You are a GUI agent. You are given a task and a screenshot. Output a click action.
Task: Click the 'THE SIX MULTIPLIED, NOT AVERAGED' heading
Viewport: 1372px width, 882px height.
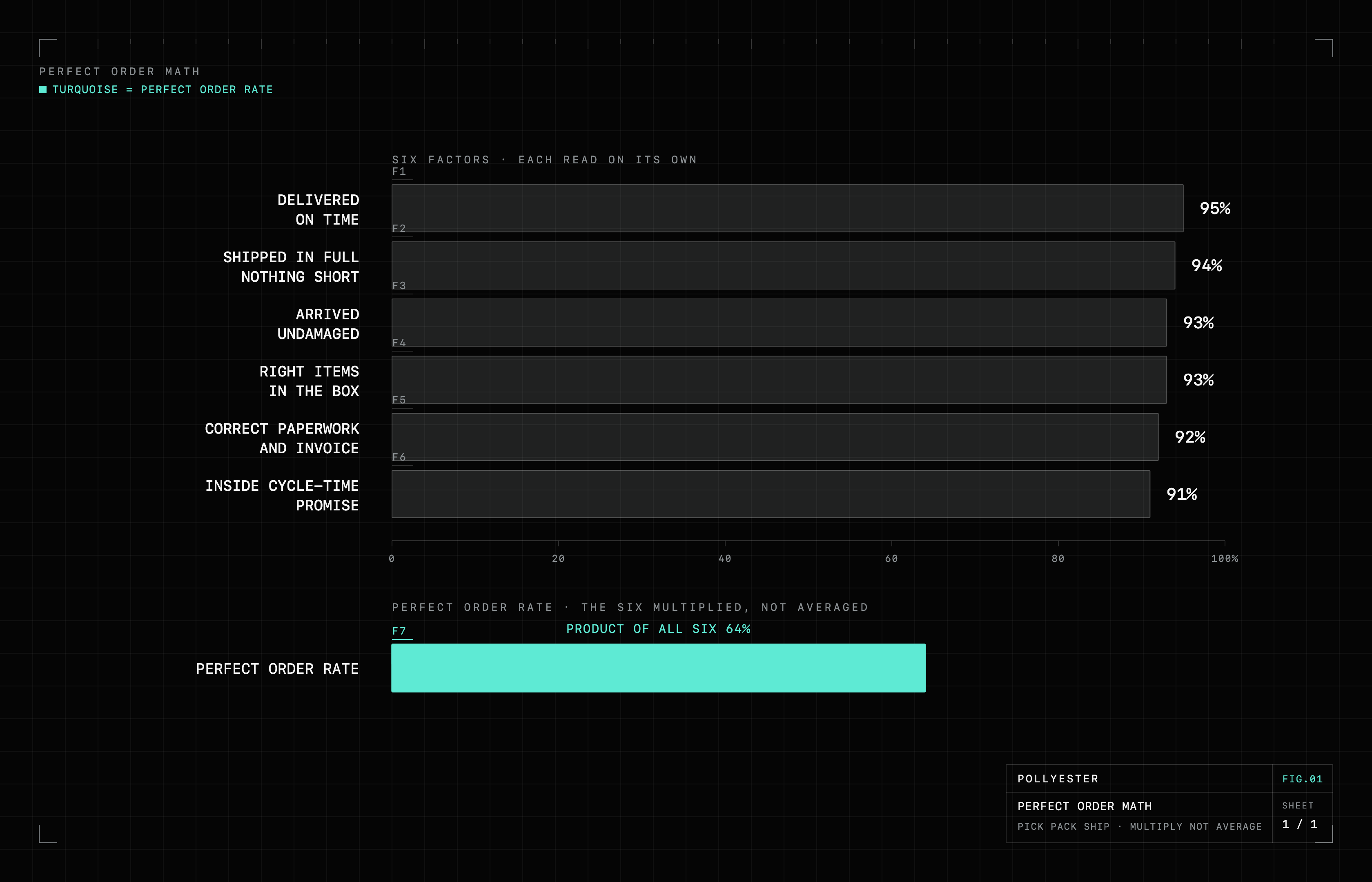(725, 607)
